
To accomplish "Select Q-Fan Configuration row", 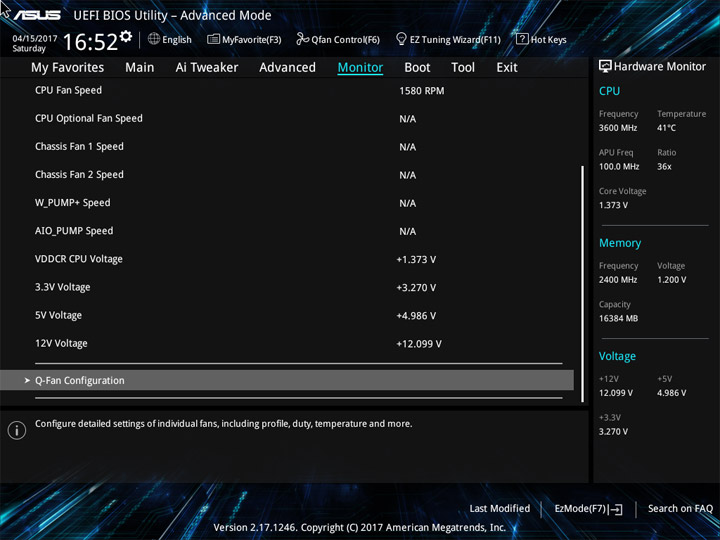I will pos(287,380).
